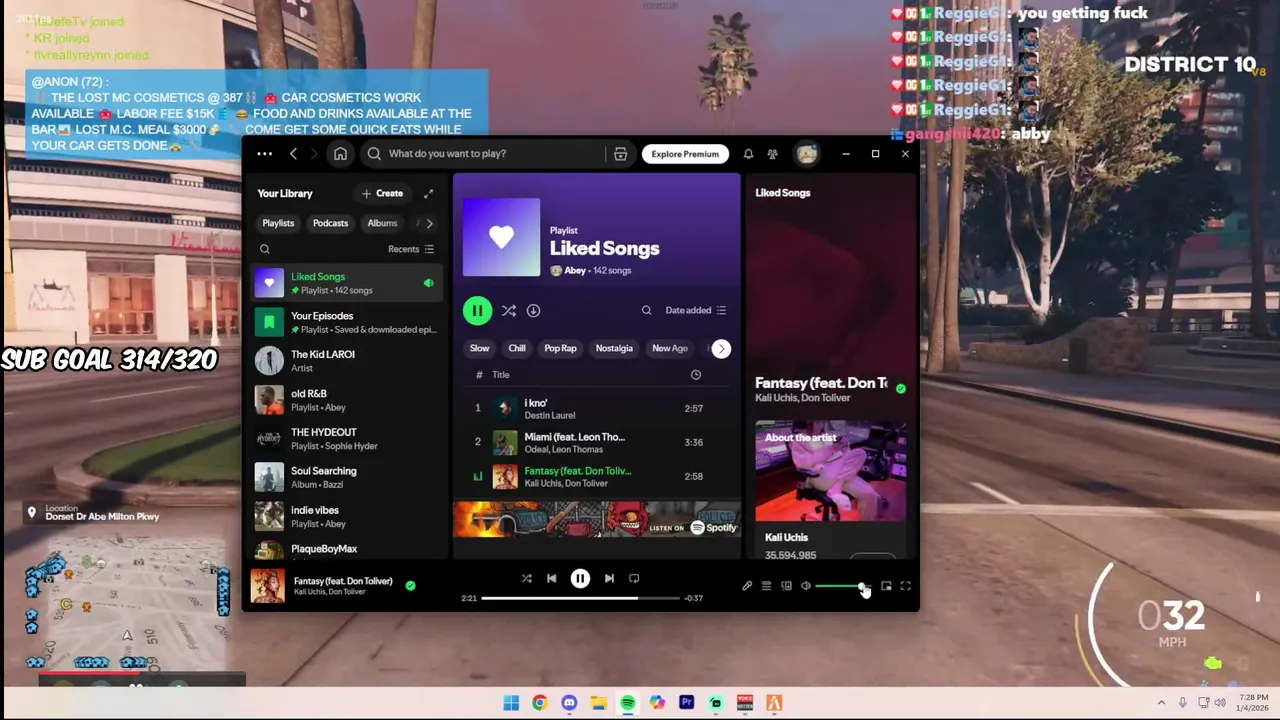1280x720 pixels.
Task: Open the miniplayer
Action: 886,586
